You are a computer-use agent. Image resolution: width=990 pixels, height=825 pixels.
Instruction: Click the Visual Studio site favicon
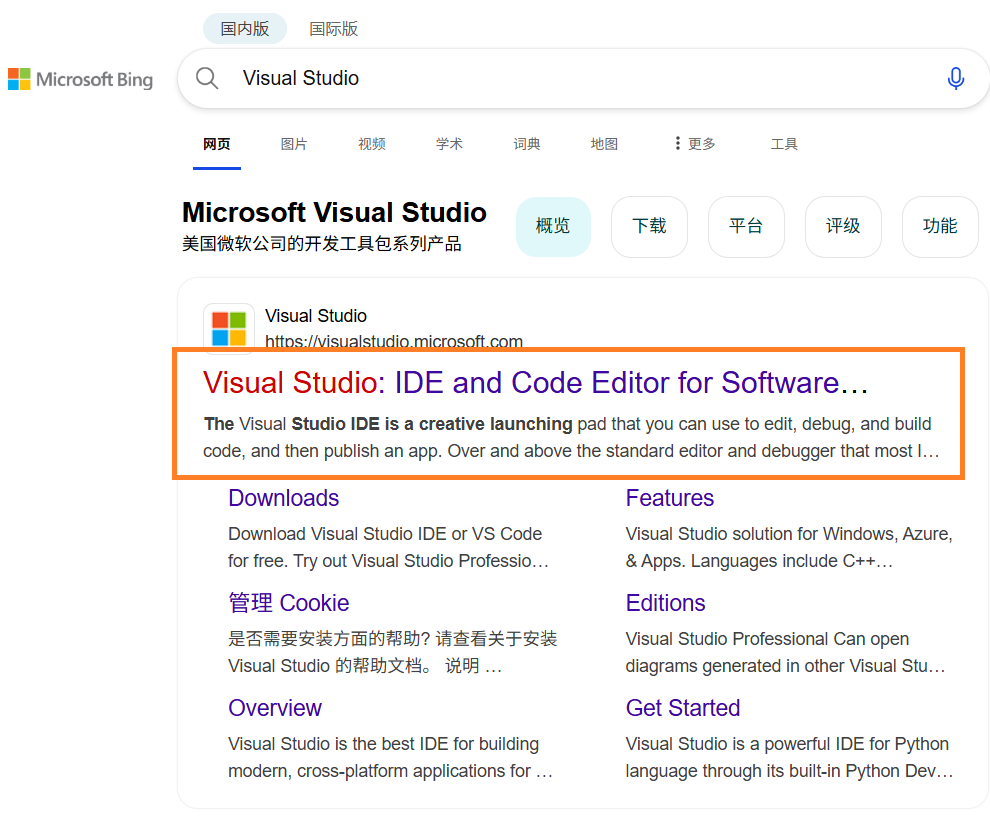229,328
